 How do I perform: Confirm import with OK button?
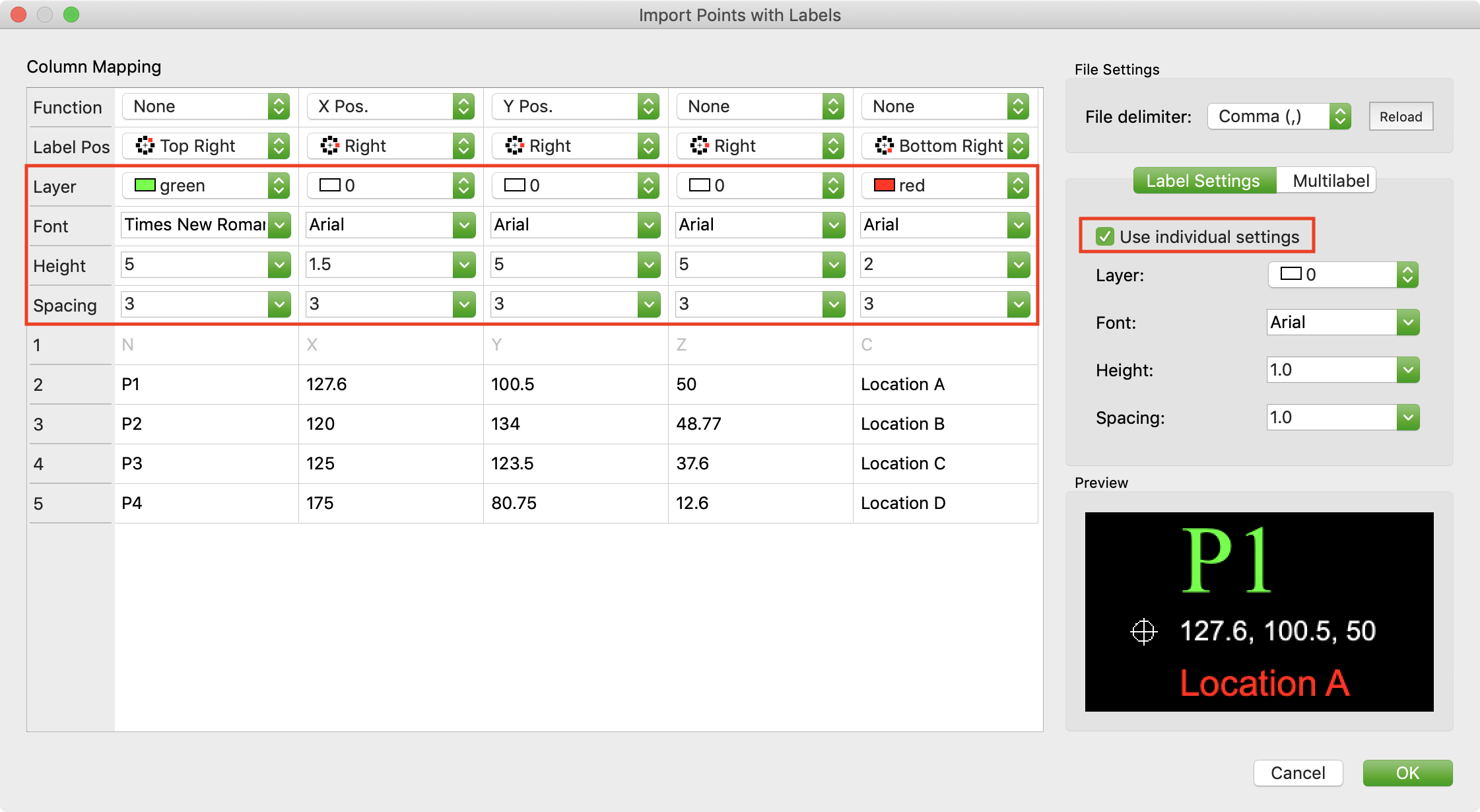pos(1407,773)
